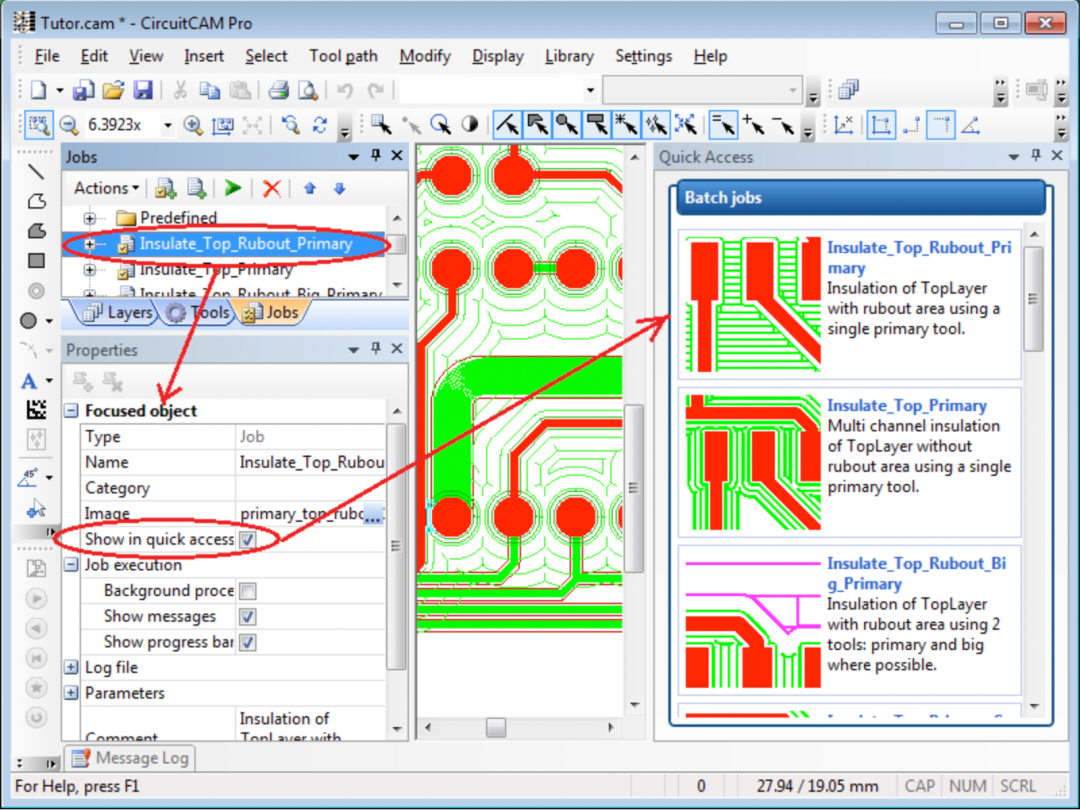The image size is (1080, 810).
Task: Move job down with blue down arrow
Action: [340, 188]
